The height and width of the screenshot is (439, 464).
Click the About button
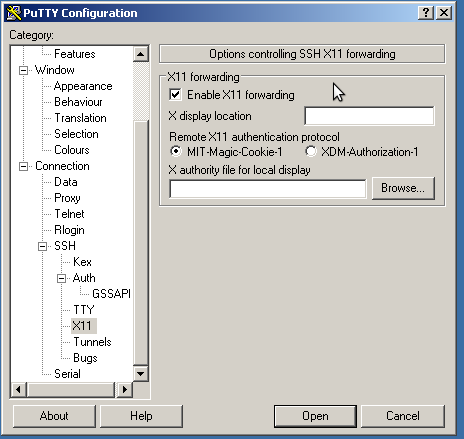click(x=54, y=416)
